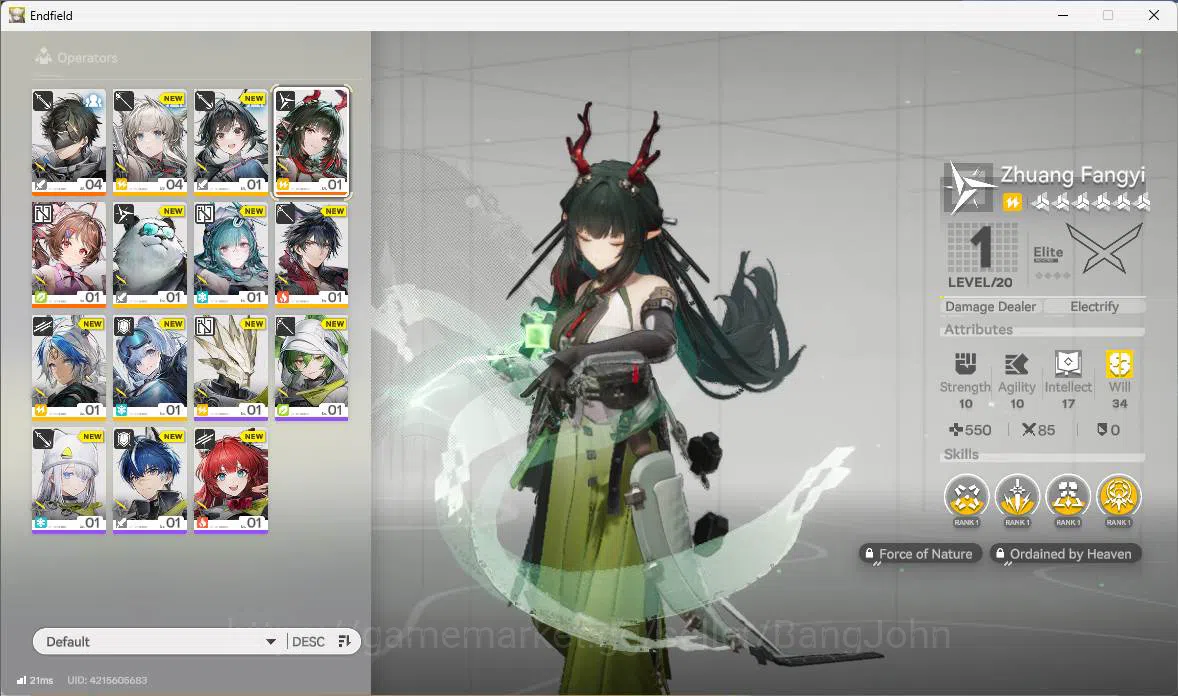Open the third skill icon, RANK 1
This screenshot has height=696, width=1178.
[1068, 498]
